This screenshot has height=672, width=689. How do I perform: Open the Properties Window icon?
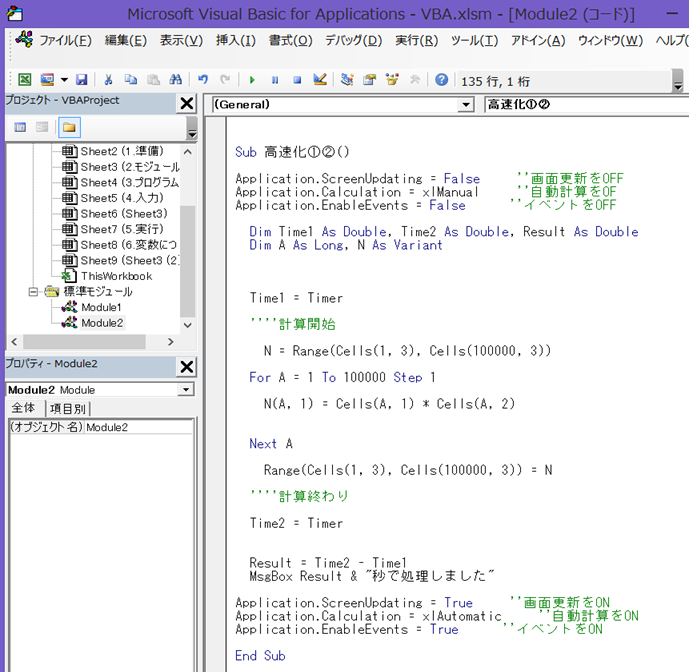coord(370,80)
